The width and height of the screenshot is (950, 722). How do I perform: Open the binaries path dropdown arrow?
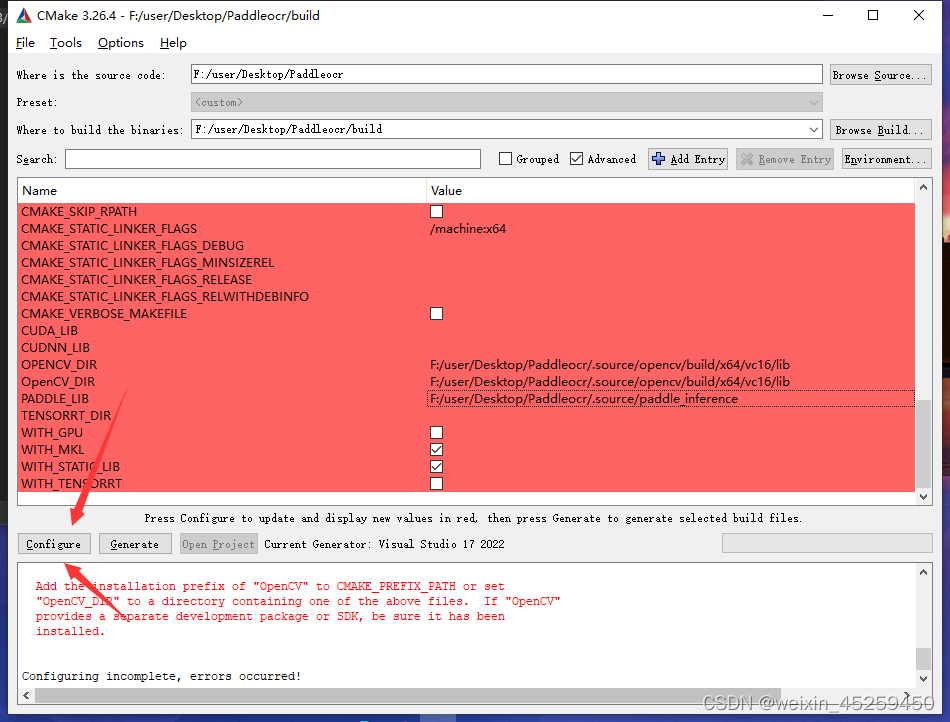pos(815,129)
